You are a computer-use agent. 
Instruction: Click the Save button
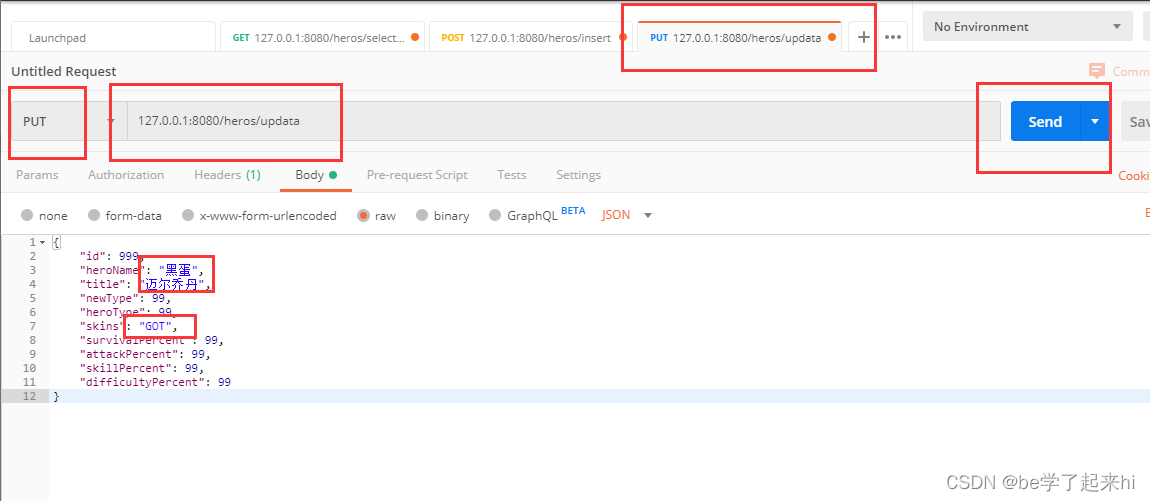1135,121
